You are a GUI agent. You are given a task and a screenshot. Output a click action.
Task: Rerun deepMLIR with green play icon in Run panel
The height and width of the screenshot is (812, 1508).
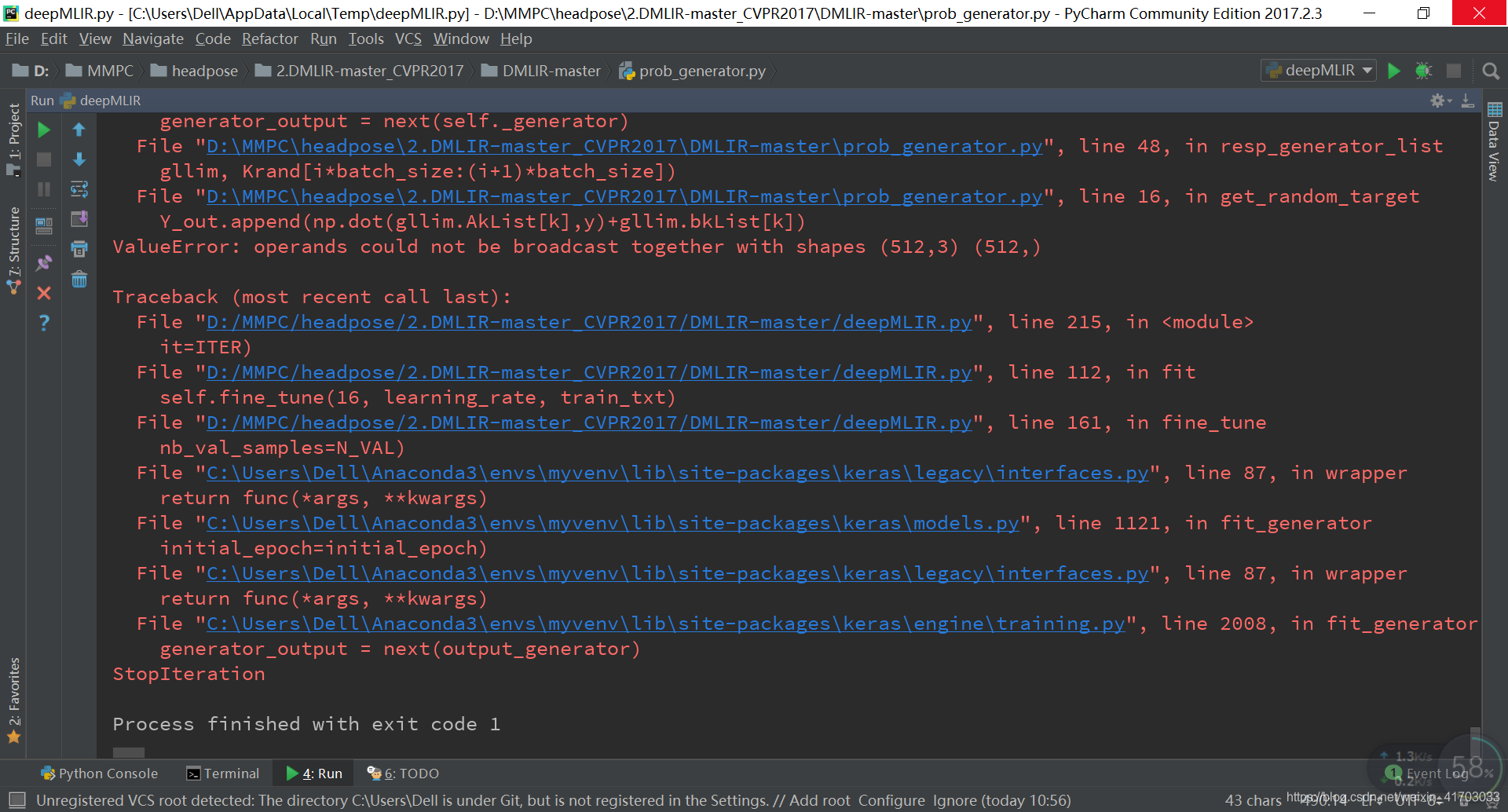(44, 130)
